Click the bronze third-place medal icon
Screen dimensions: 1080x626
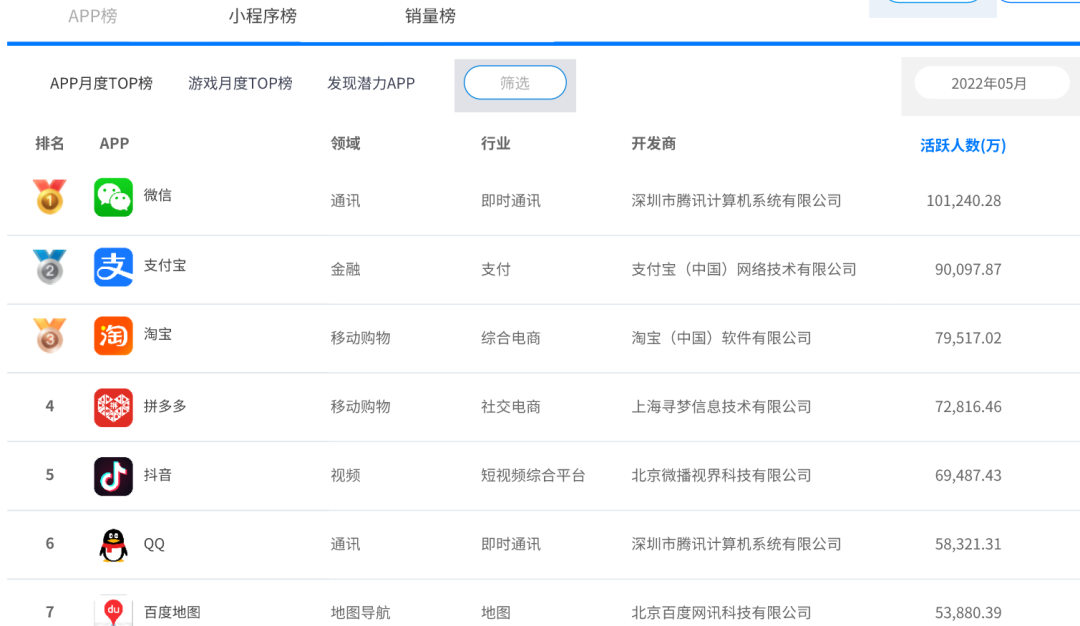coord(49,336)
